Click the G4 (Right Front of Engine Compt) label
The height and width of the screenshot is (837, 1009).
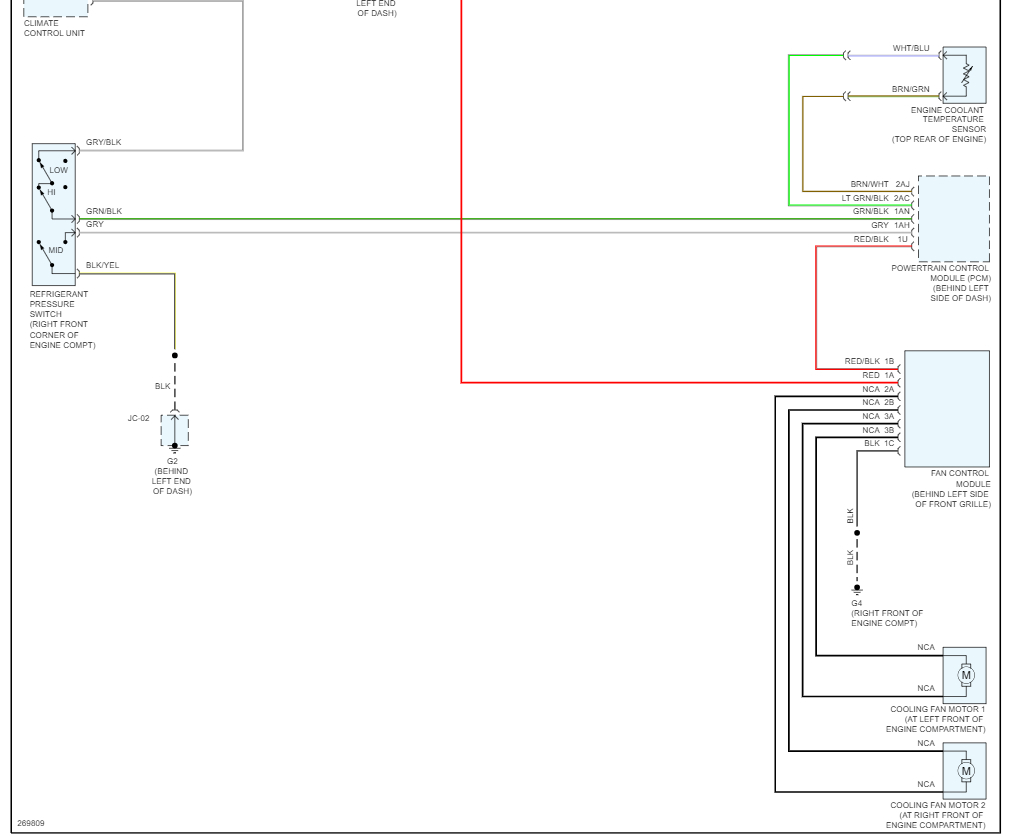tap(887, 613)
